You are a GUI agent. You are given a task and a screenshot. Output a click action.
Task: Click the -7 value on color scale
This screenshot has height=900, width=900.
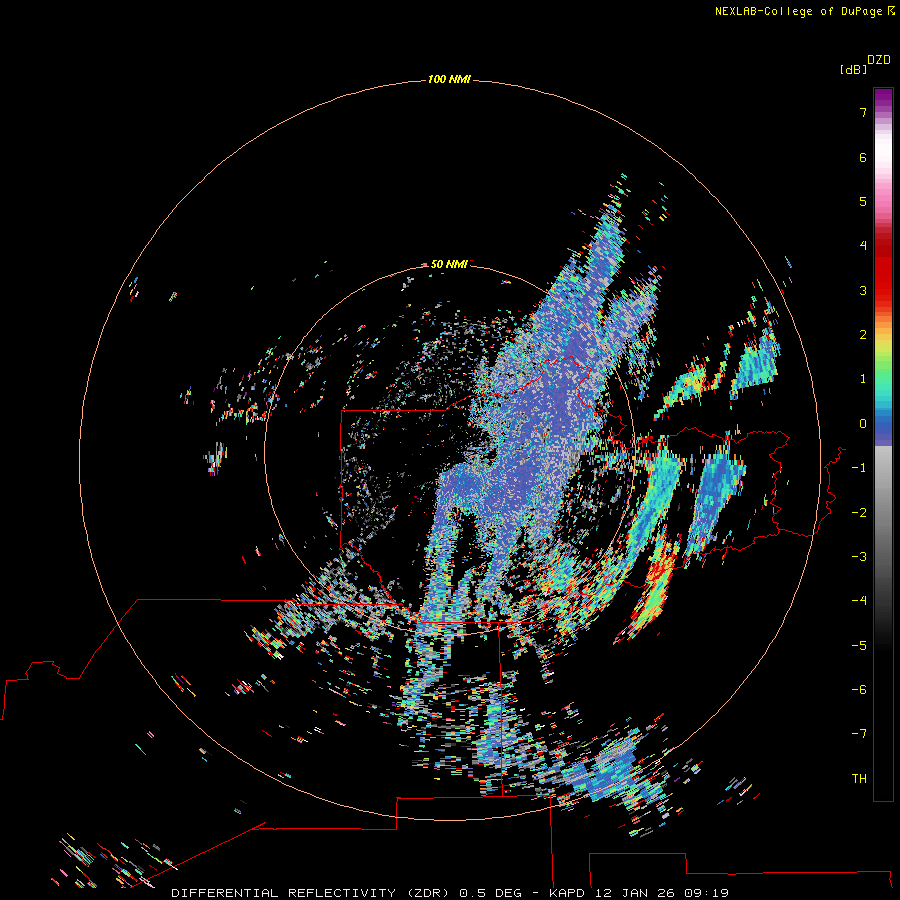click(859, 734)
